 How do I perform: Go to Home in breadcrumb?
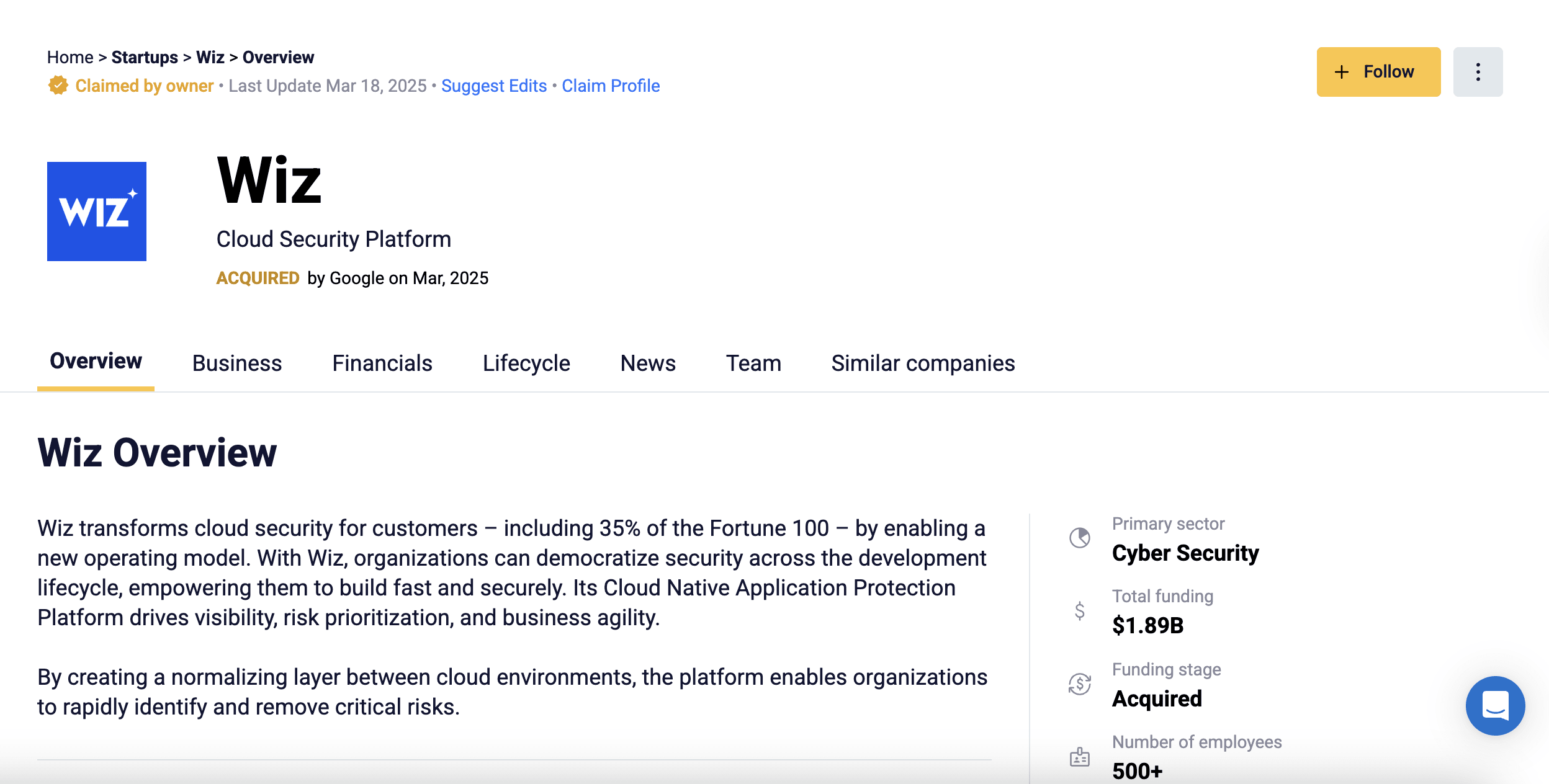(x=70, y=57)
